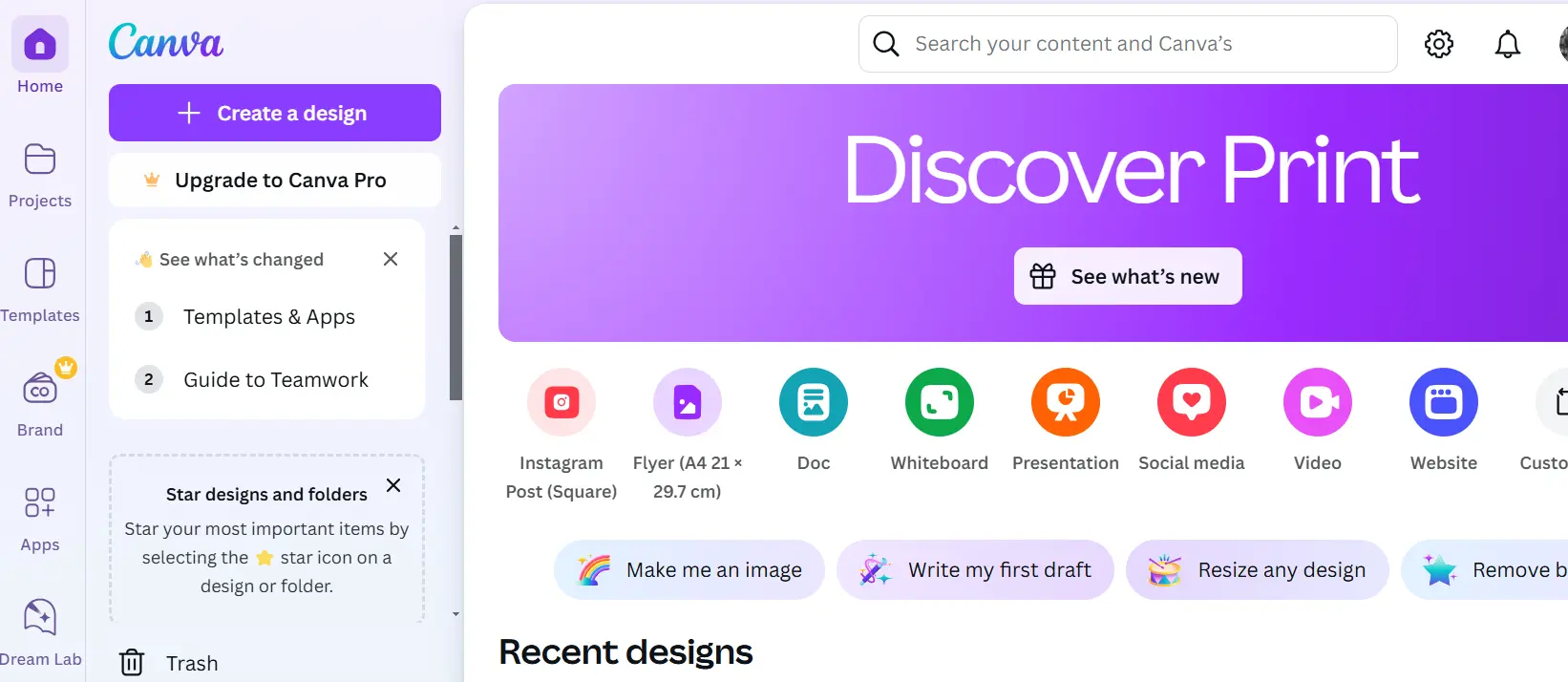Select the Whiteboard design icon

(940, 402)
